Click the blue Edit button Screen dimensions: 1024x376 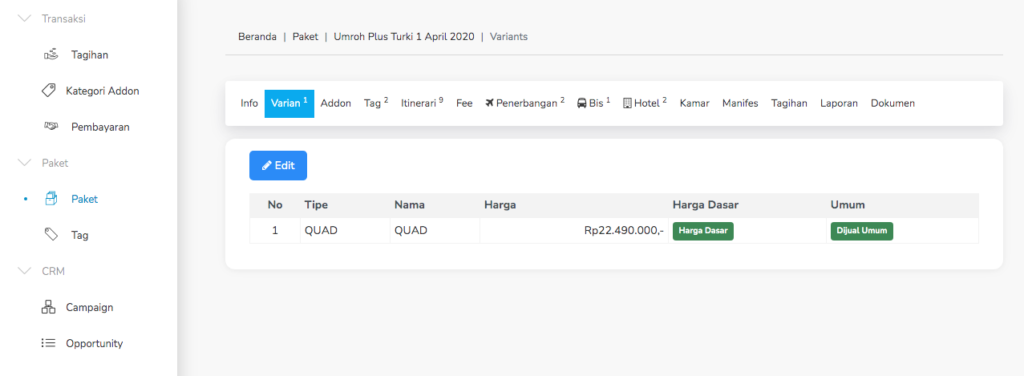[278, 166]
